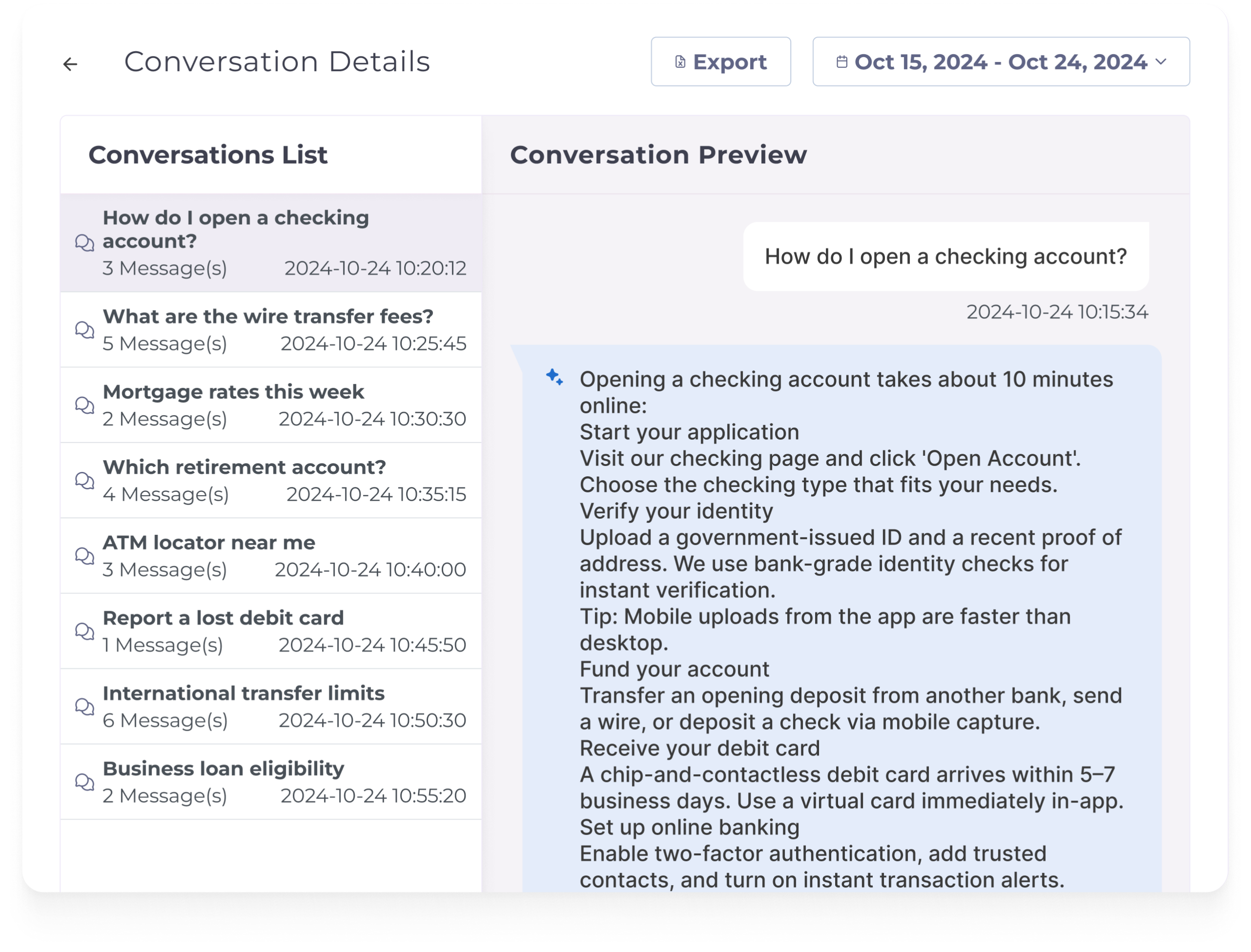Open 'What are the wire transfer fees?' conversation
This screenshot has width=1251, height=952.
click(271, 330)
